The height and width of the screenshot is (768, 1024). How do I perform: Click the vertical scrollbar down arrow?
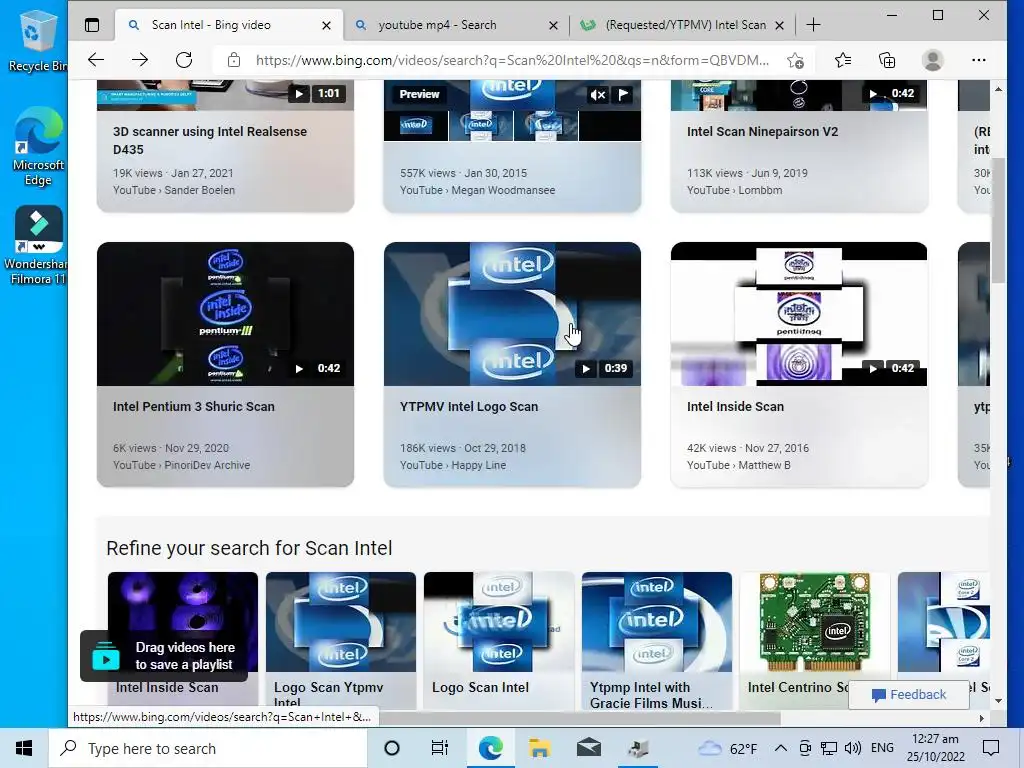click(998, 701)
